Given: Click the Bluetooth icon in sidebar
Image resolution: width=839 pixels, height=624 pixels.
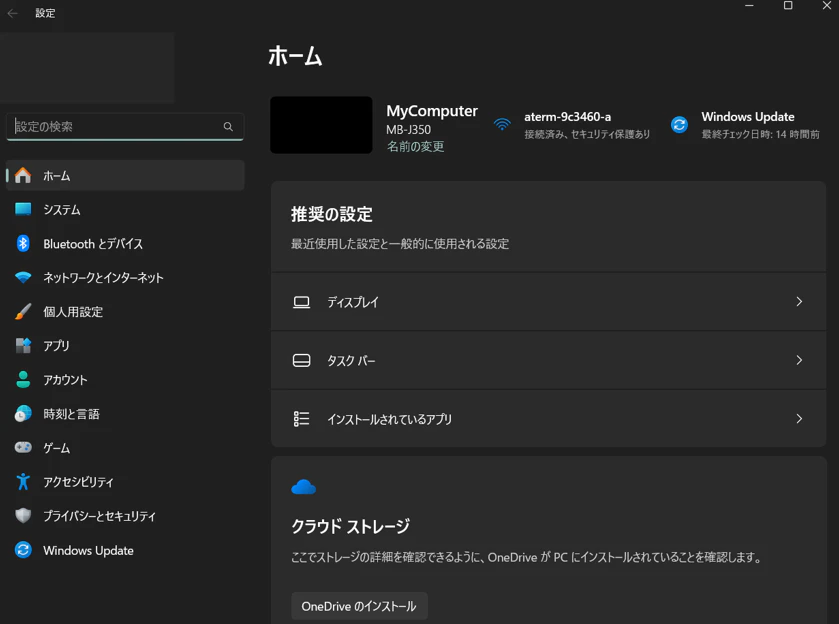Looking at the screenshot, I should pyautogui.click(x=22, y=243).
